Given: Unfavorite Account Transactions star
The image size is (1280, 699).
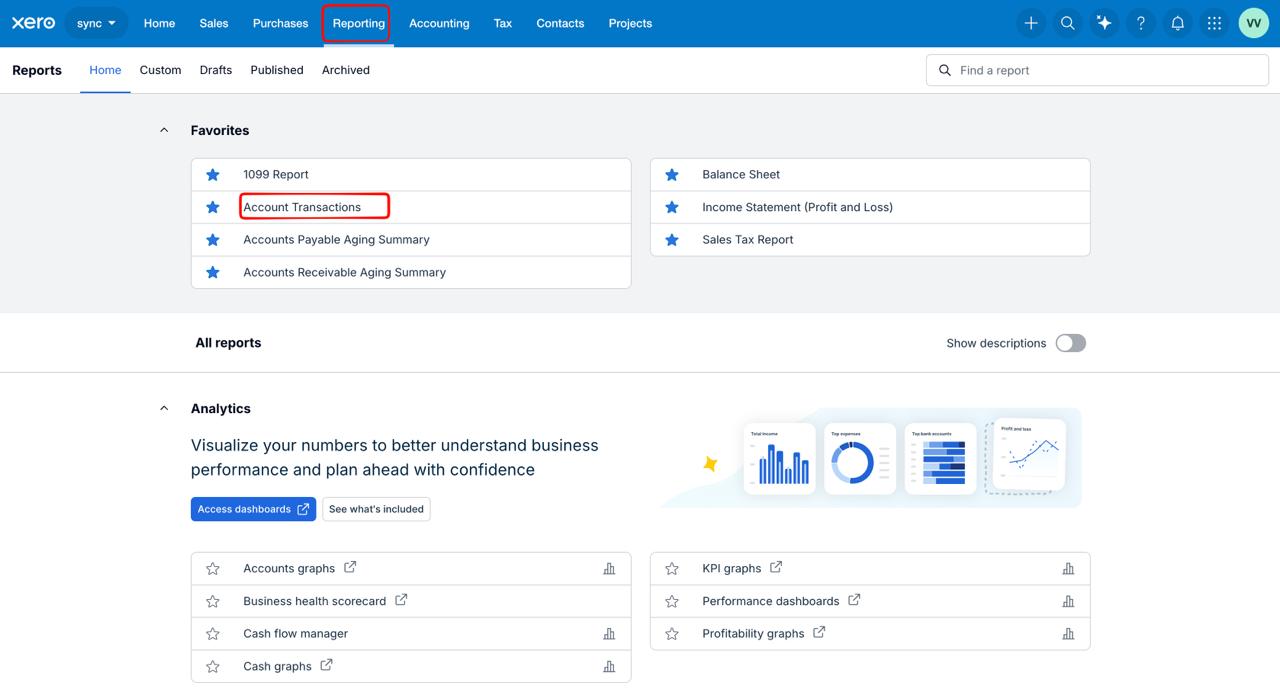Looking at the screenshot, I should [213, 207].
